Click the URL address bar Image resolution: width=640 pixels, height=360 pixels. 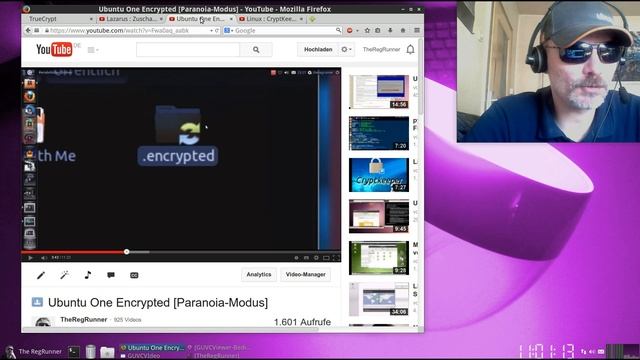pyautogui.click(x=127, y=30)
